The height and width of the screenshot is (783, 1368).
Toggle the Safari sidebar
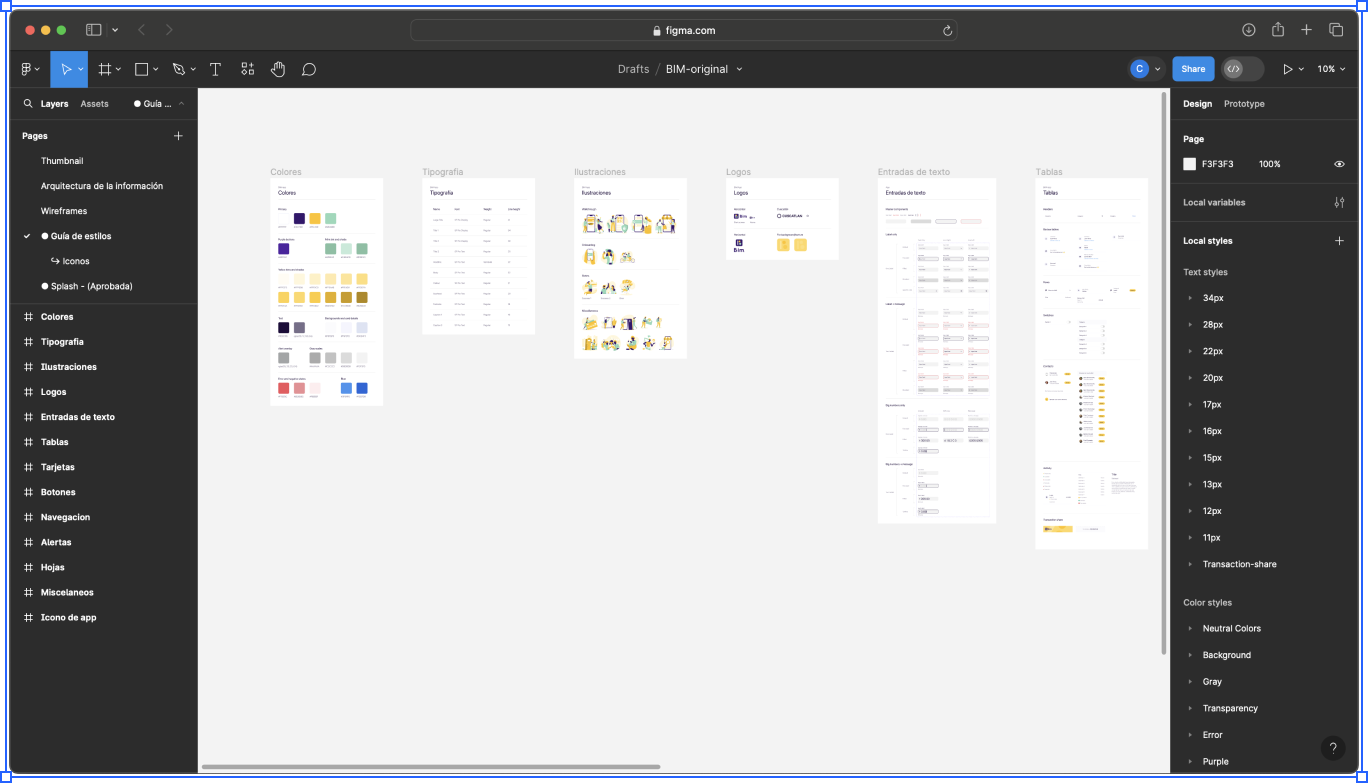click(94, 30)
